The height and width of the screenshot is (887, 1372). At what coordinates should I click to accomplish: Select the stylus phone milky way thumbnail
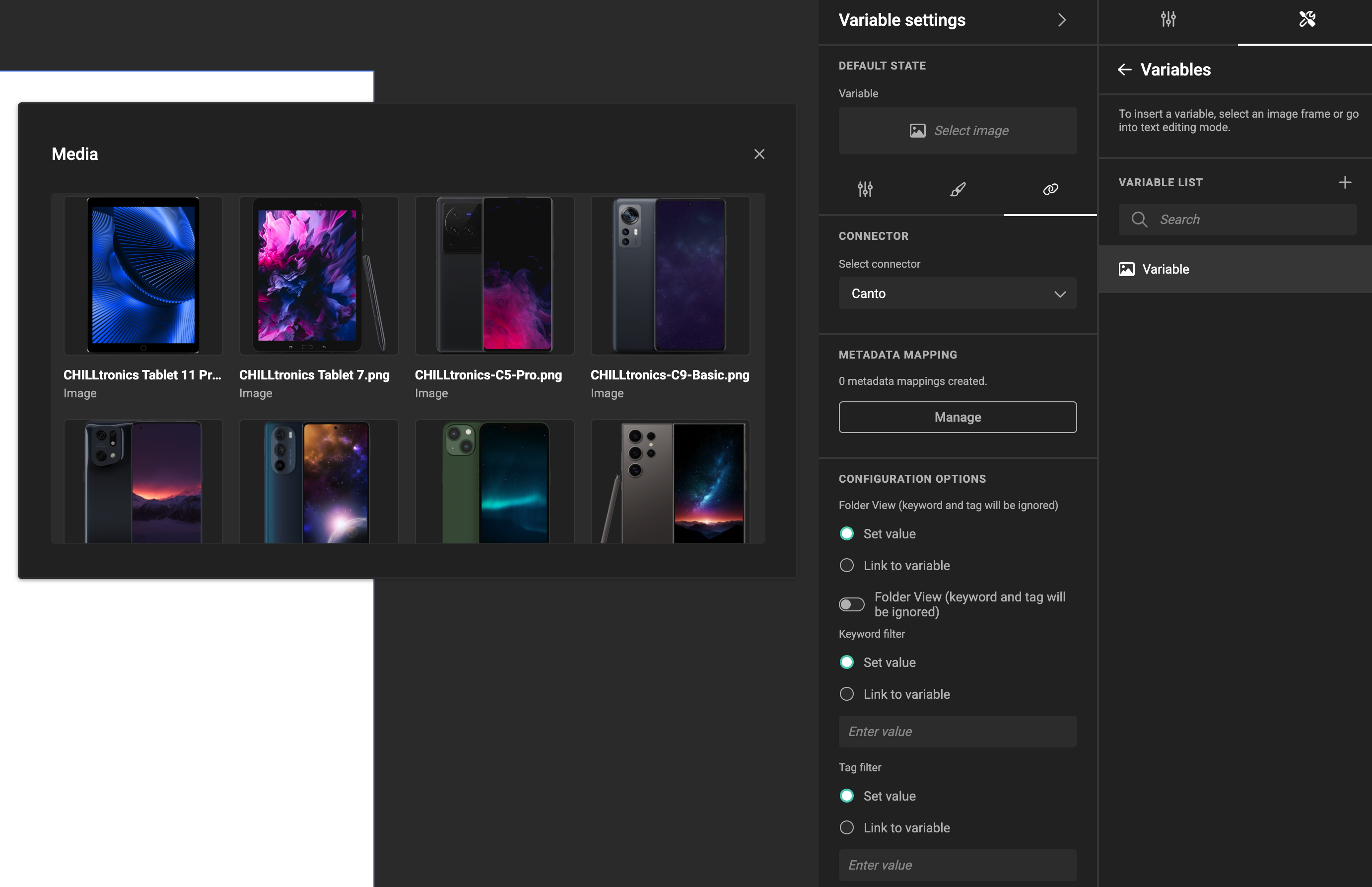(670, 482)
